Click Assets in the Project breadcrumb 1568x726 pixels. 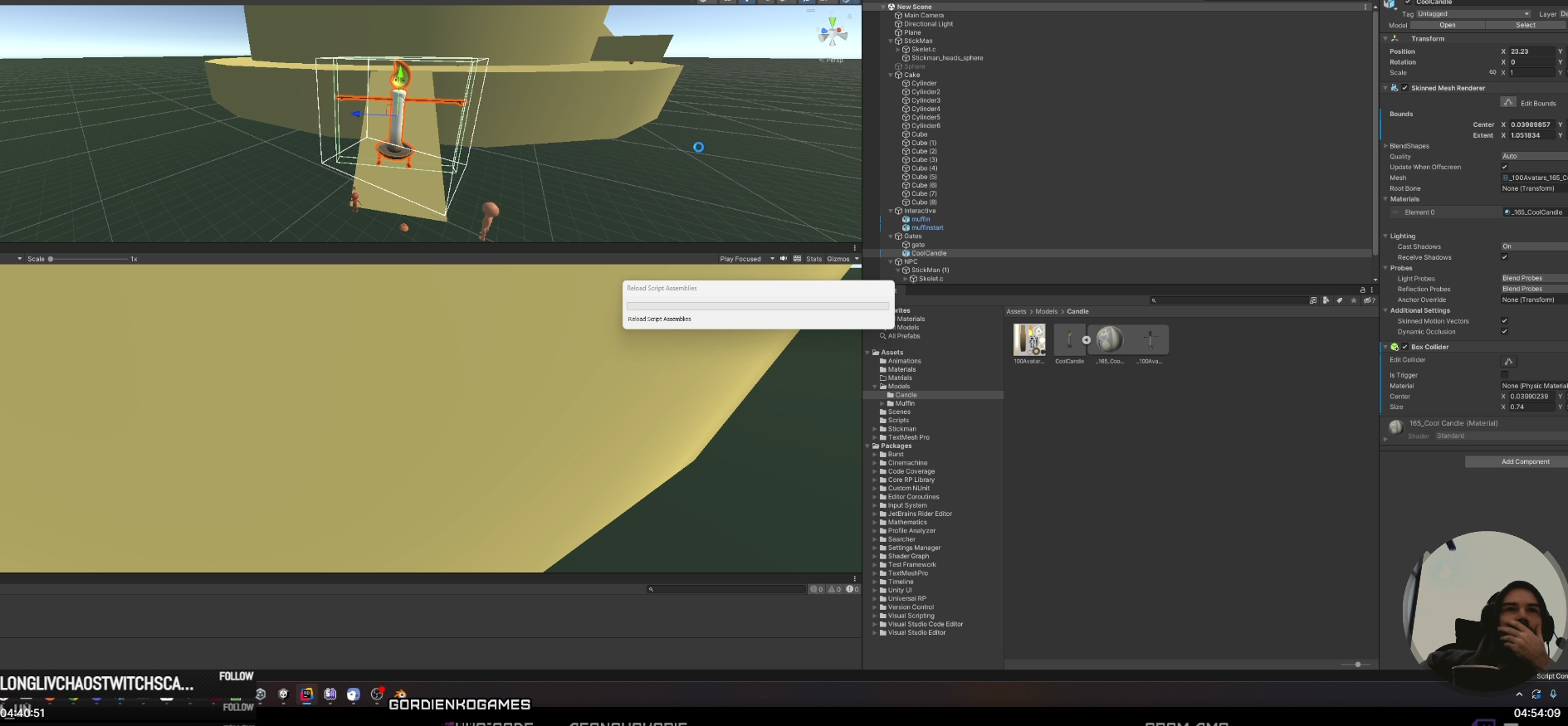coord(1016,312)
